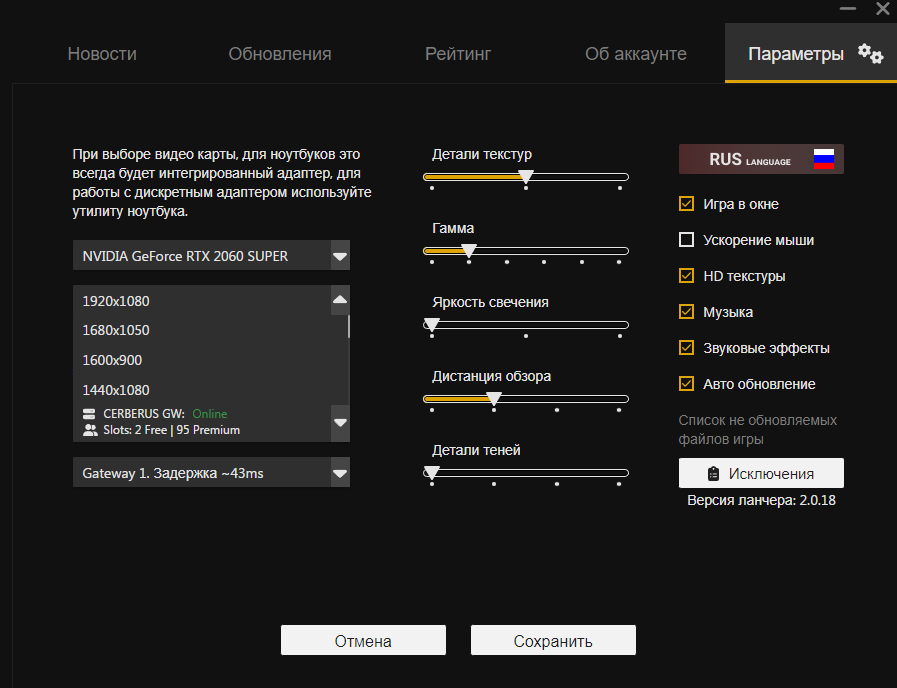Select the Параметры tab
897x688 pixels.
[811, 54]
